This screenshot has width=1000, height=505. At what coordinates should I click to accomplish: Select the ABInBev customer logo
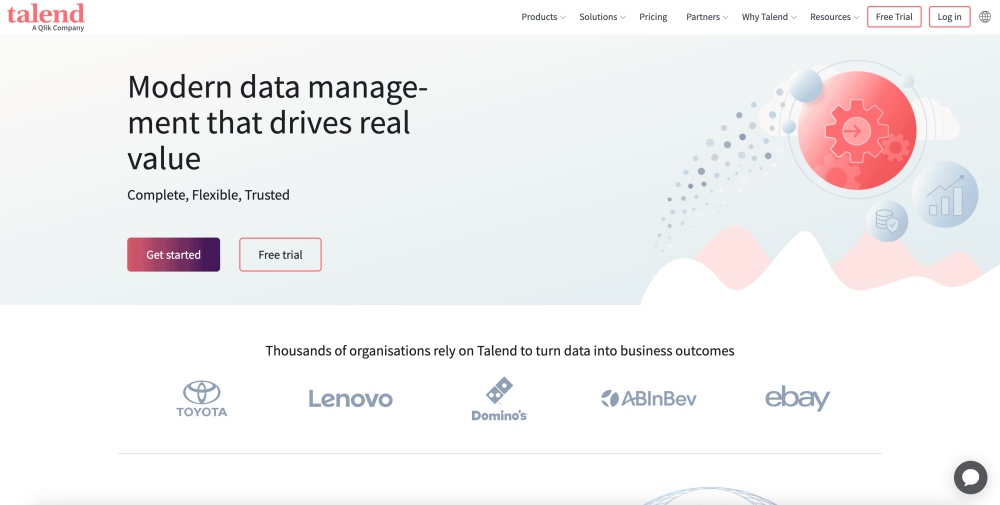(x=649, y=399)
